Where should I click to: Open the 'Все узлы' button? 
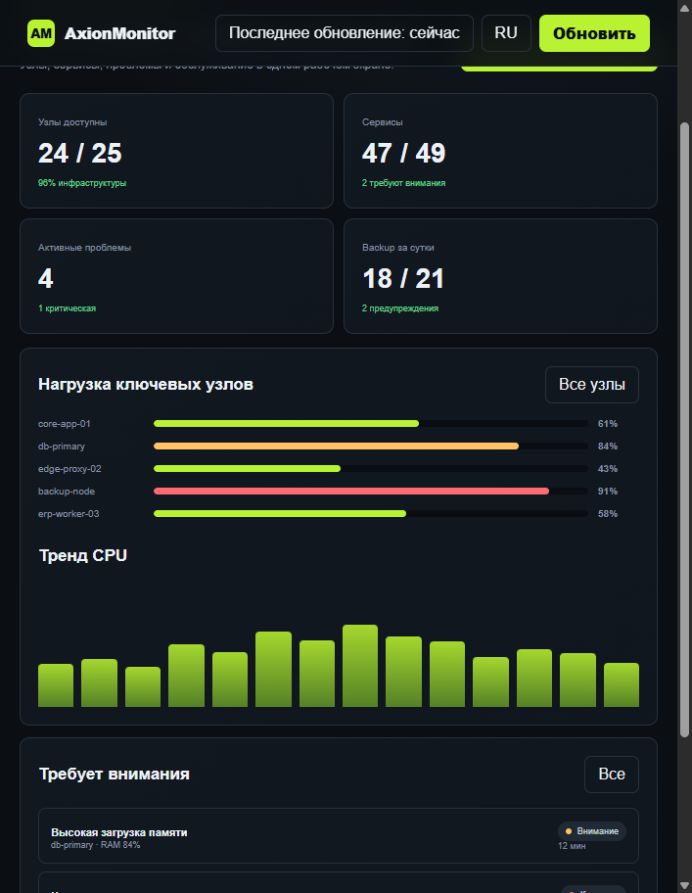click(592, 384)
